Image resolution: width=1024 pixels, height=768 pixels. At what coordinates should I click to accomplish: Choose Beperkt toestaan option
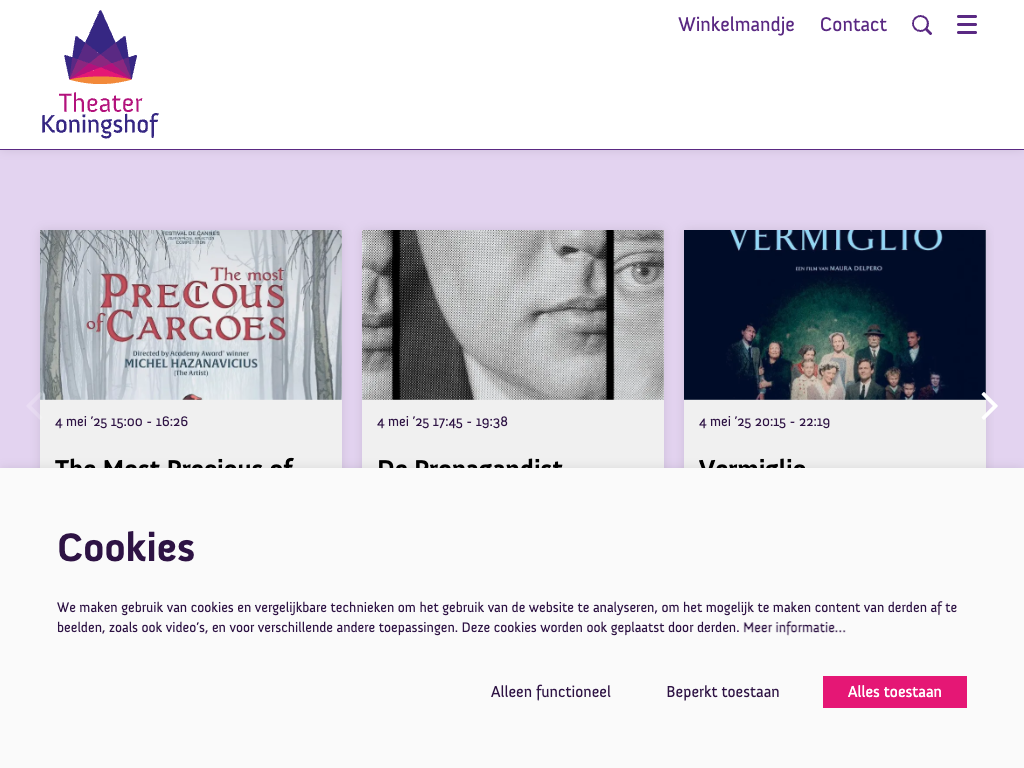click(722, 692)
